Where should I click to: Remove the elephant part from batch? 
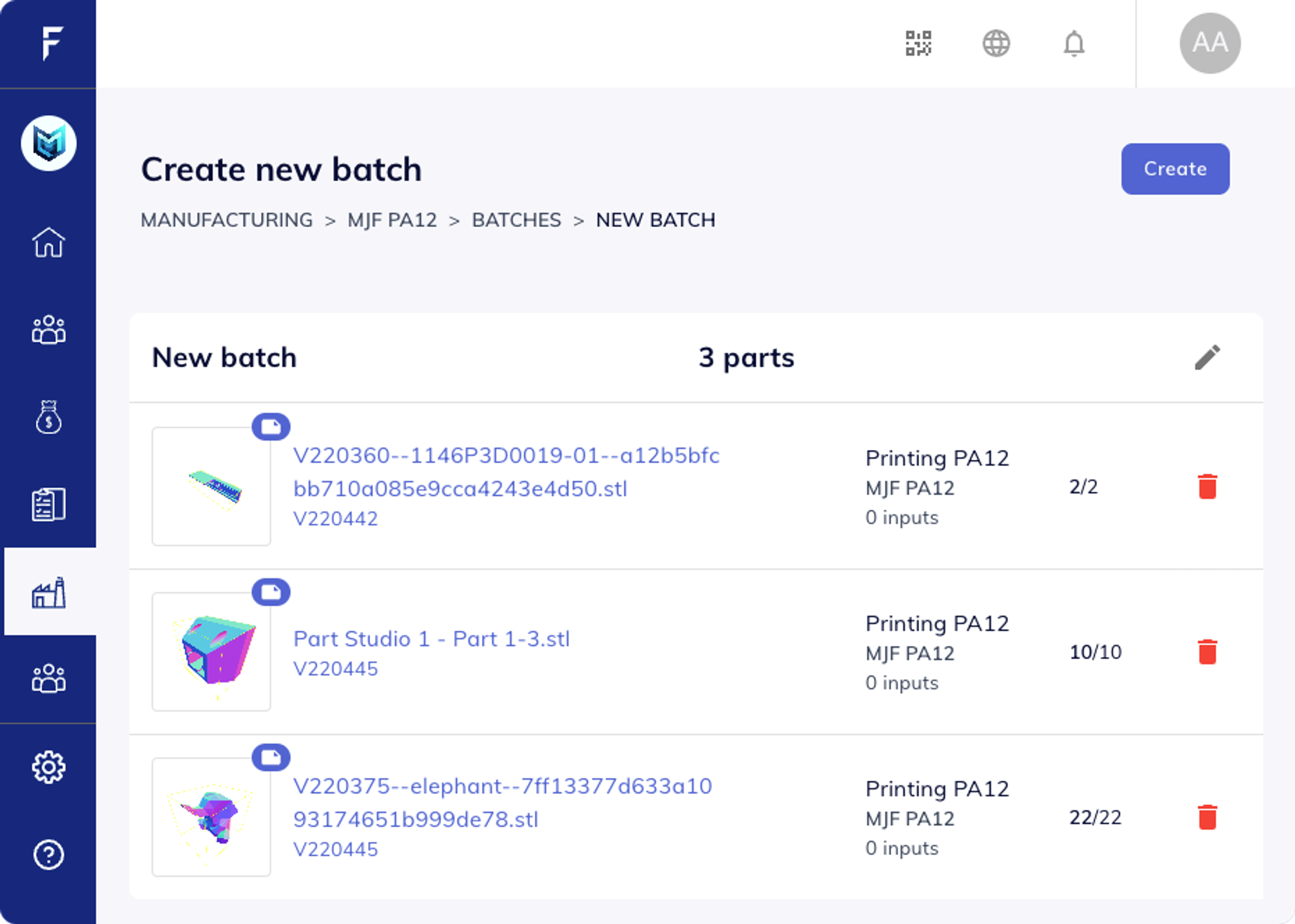click(1207, 817)
